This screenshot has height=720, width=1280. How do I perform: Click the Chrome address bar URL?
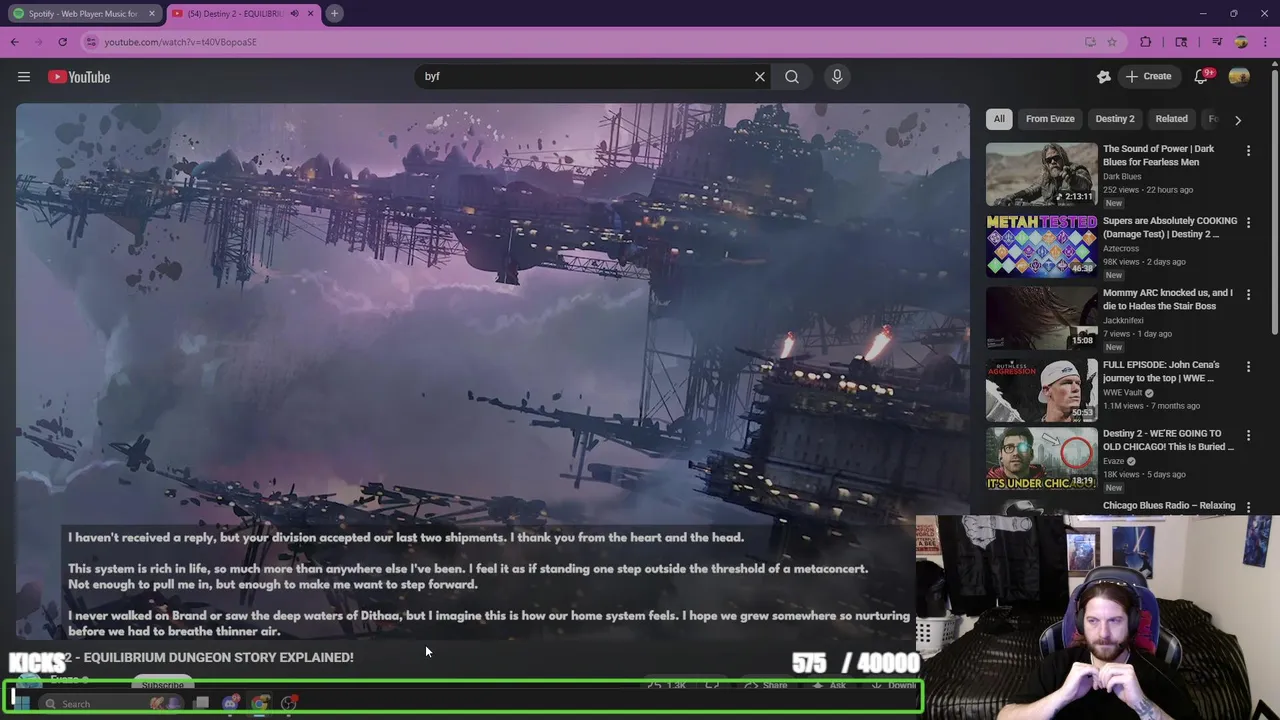click(x=180, y=42)
